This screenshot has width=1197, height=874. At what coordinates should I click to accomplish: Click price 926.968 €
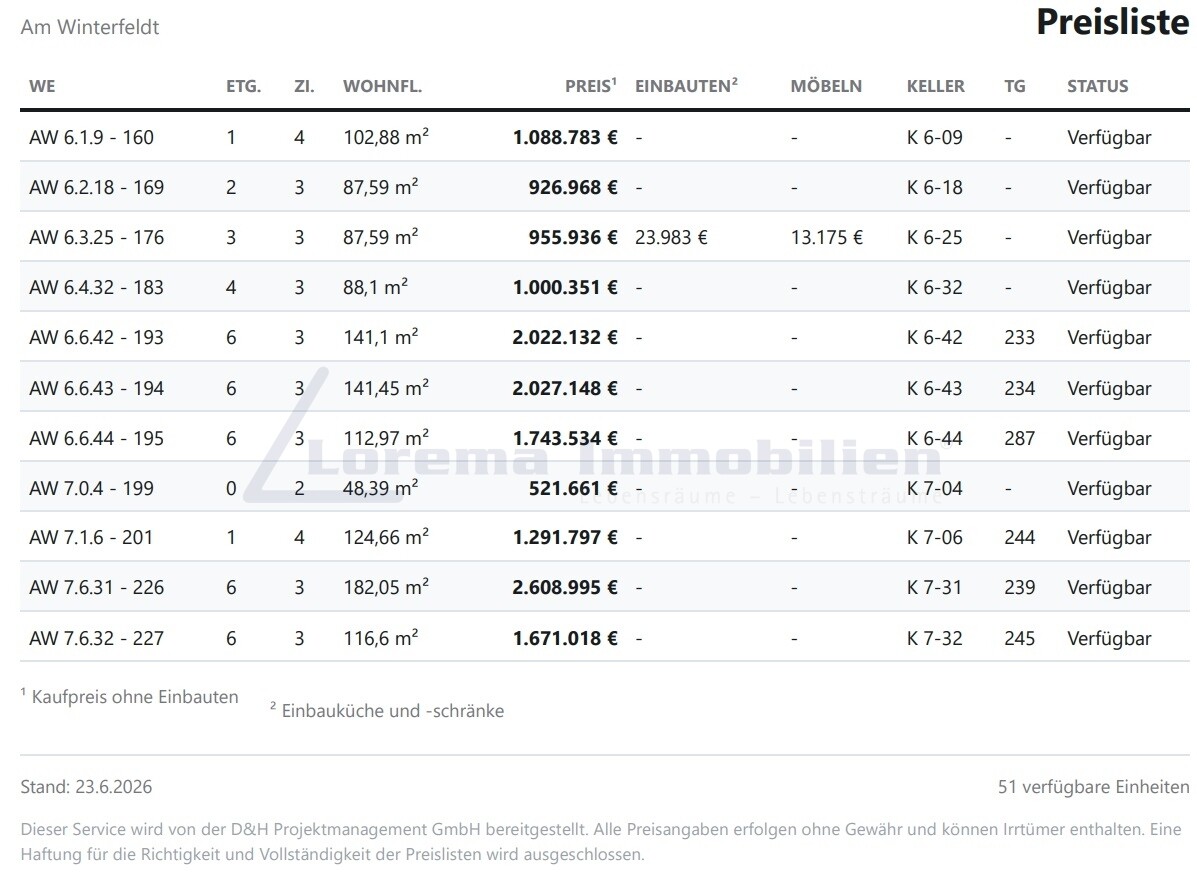573,188
